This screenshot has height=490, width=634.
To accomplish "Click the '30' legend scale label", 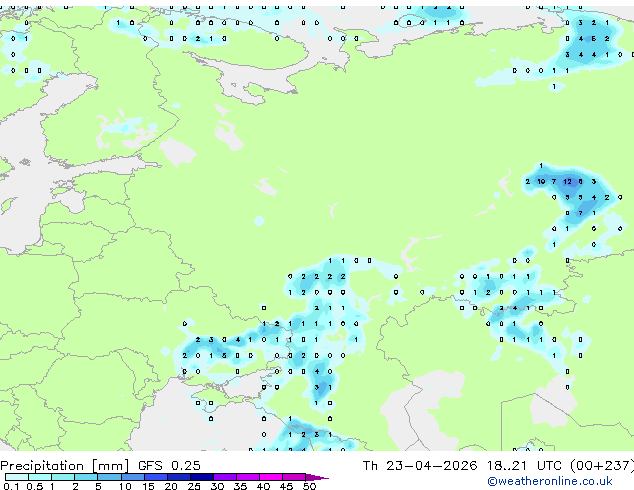I will (x=217, y=486).
